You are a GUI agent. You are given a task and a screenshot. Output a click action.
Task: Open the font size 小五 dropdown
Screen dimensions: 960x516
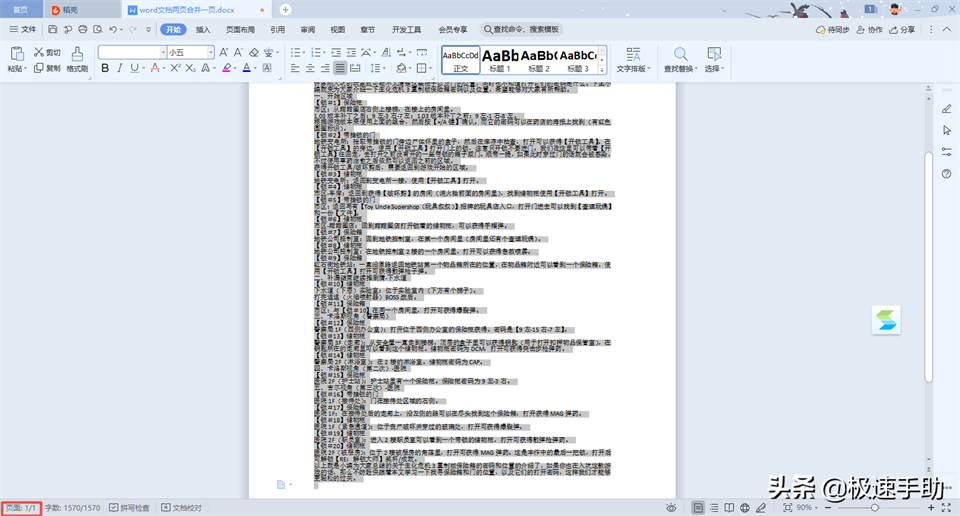point(210,52)
